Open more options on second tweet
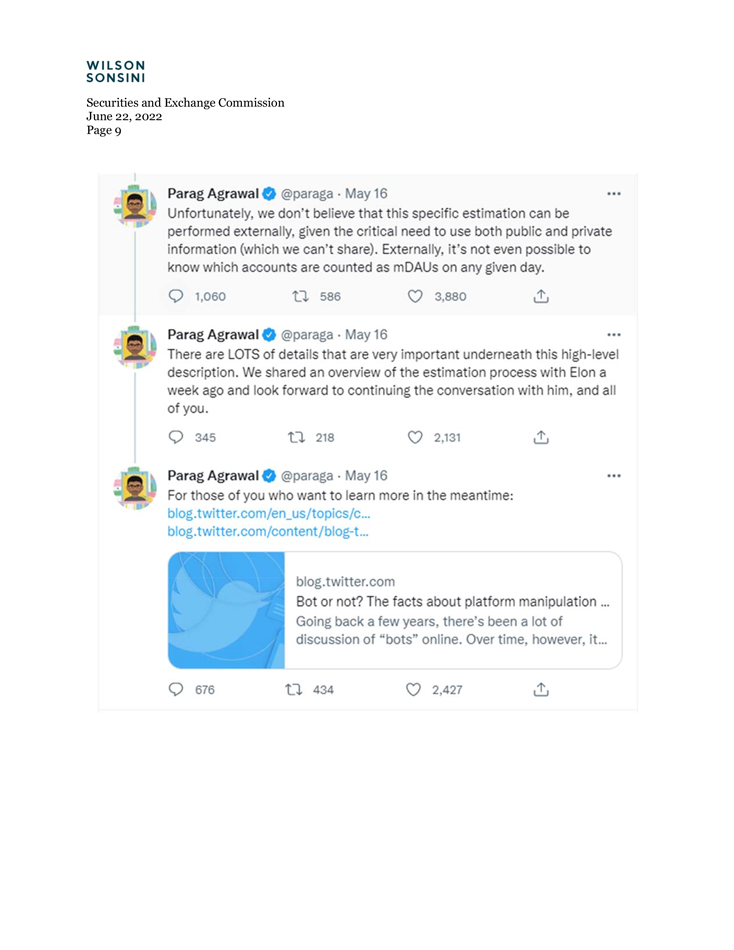Image resolution: width=734 pixels, height=950 pixels. coord(614,335)
